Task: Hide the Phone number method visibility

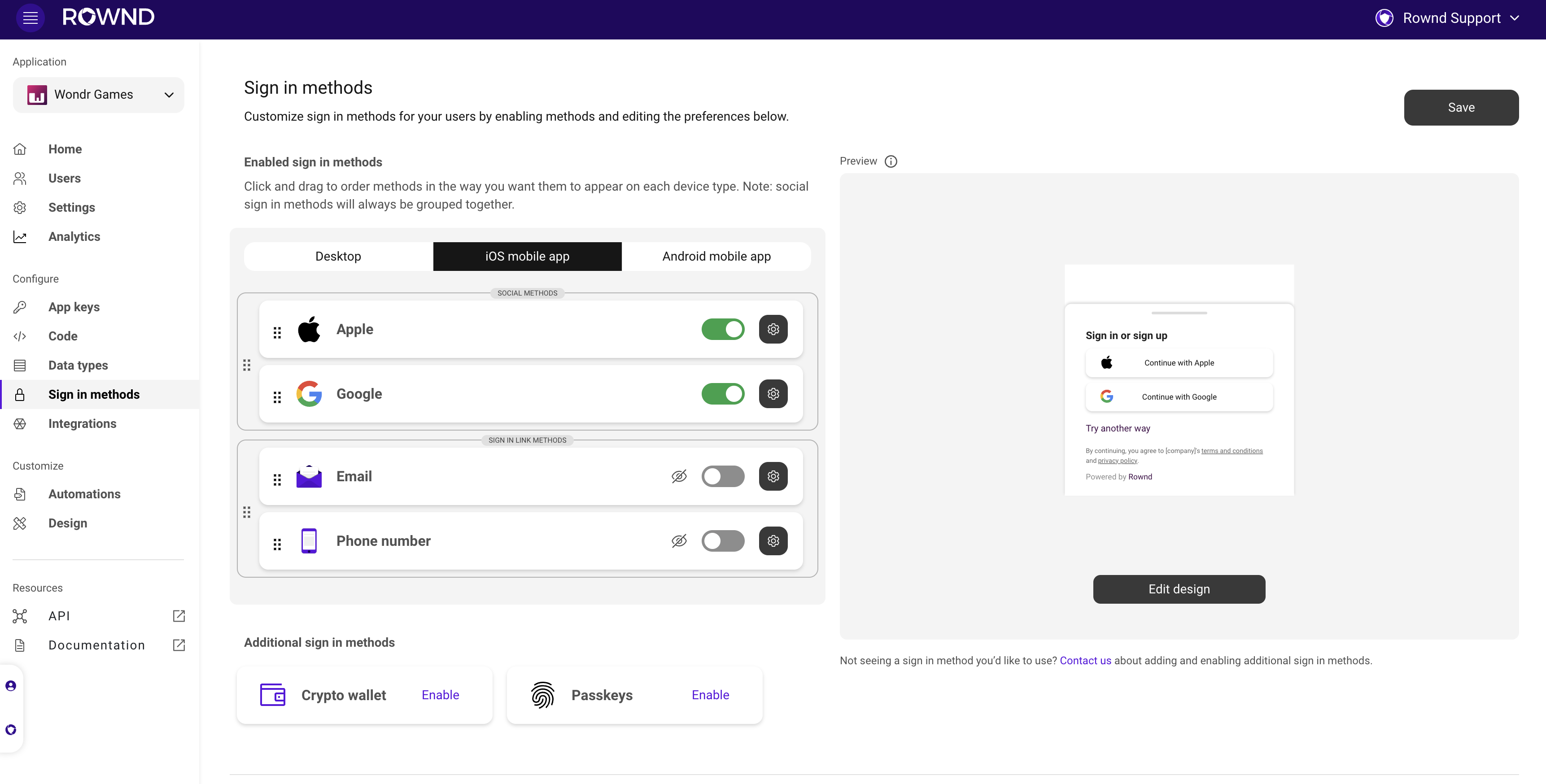Action: click(679, 540)
